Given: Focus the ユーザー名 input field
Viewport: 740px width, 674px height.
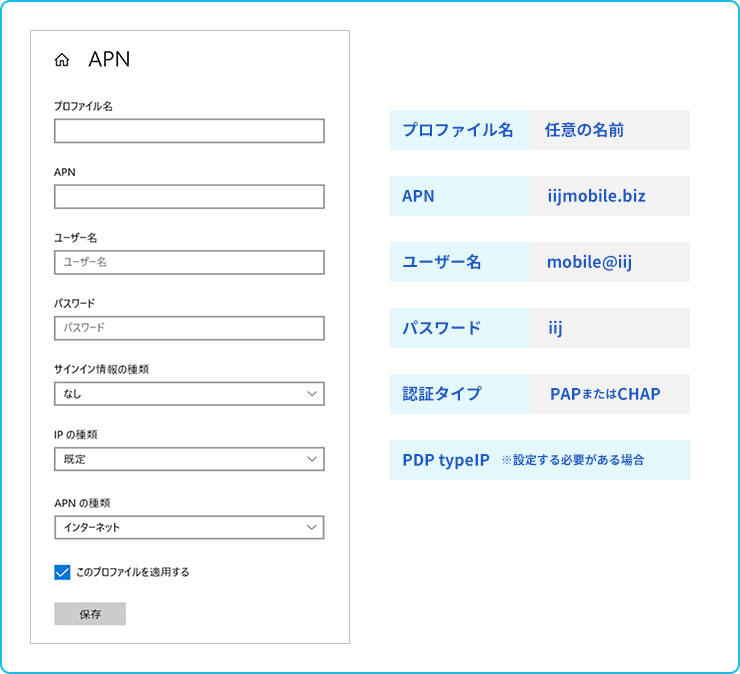Looking at the screenshot, I should [x=189, y=262].
